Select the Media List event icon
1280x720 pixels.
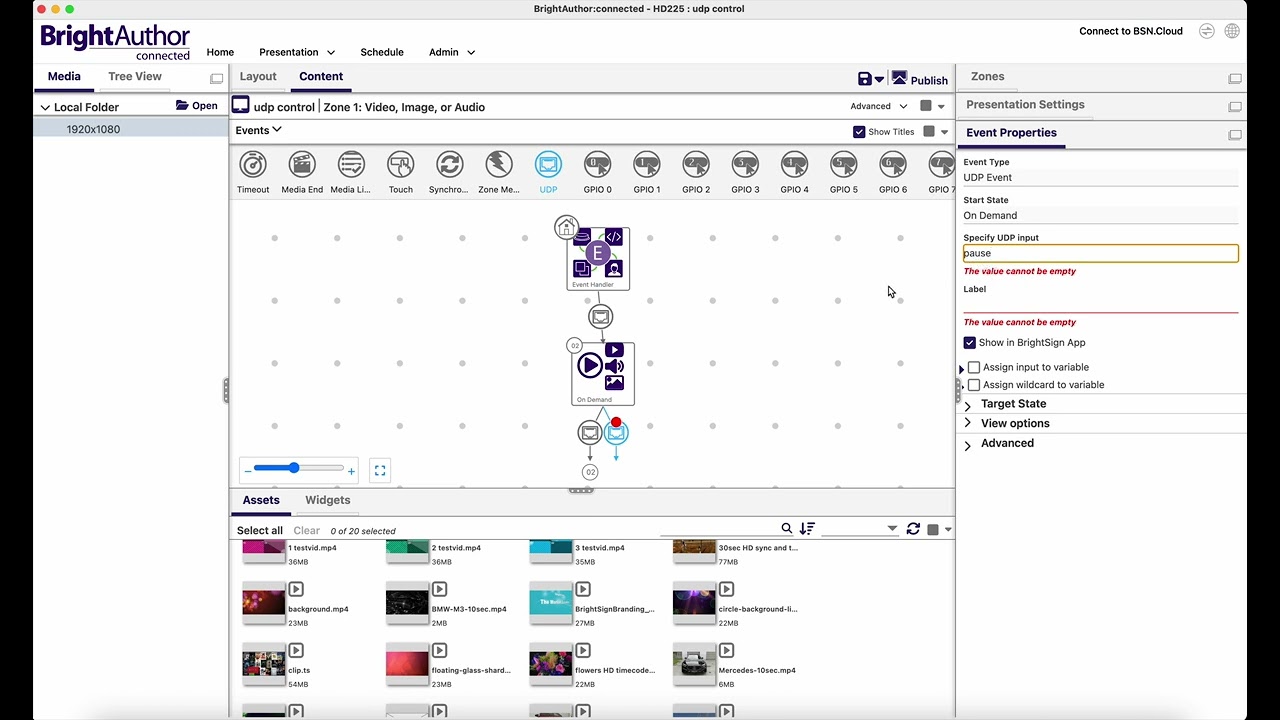tap(351, 165)
